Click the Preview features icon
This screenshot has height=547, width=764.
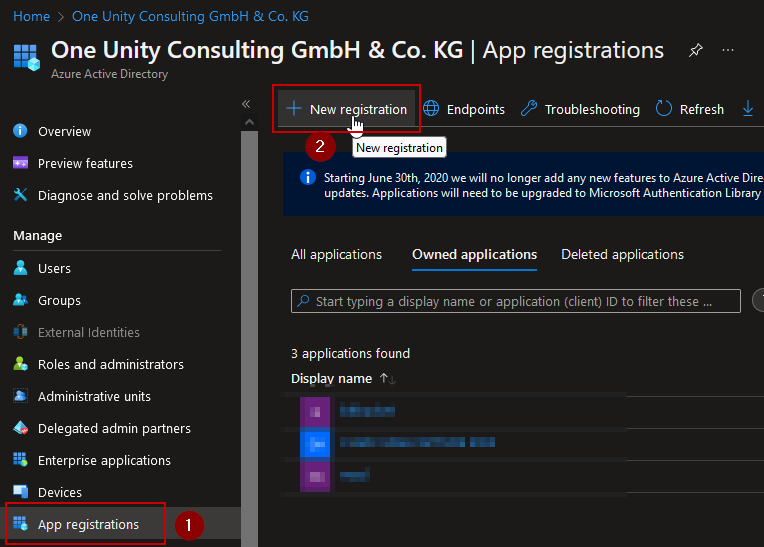pos(20,163)
